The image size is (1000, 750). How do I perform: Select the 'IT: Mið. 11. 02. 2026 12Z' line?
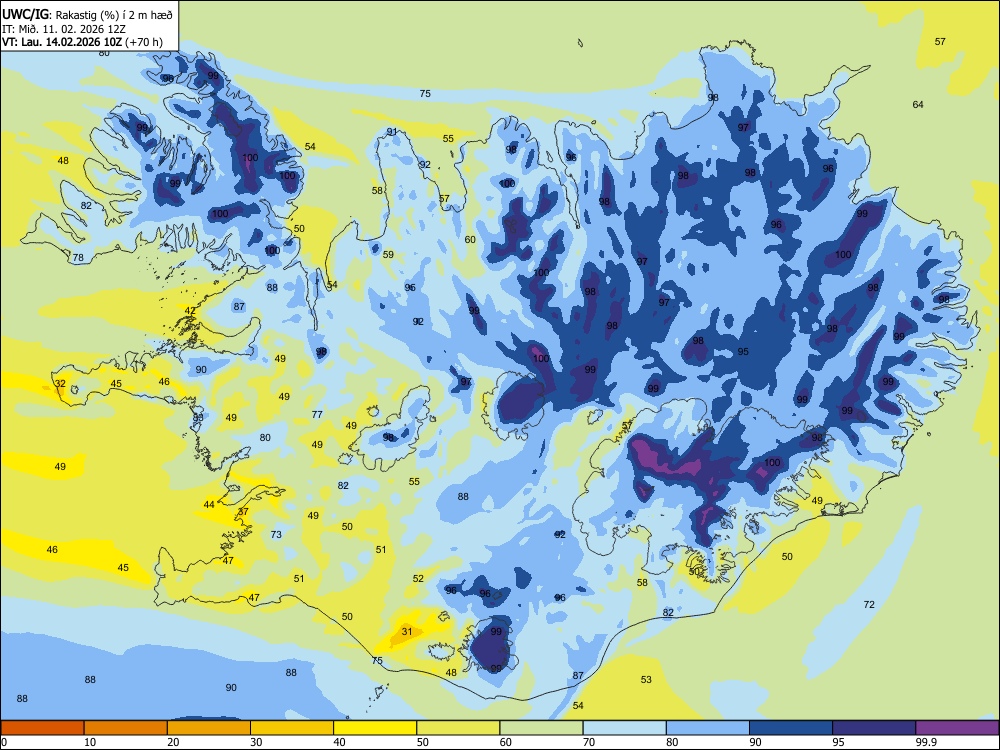64,29
